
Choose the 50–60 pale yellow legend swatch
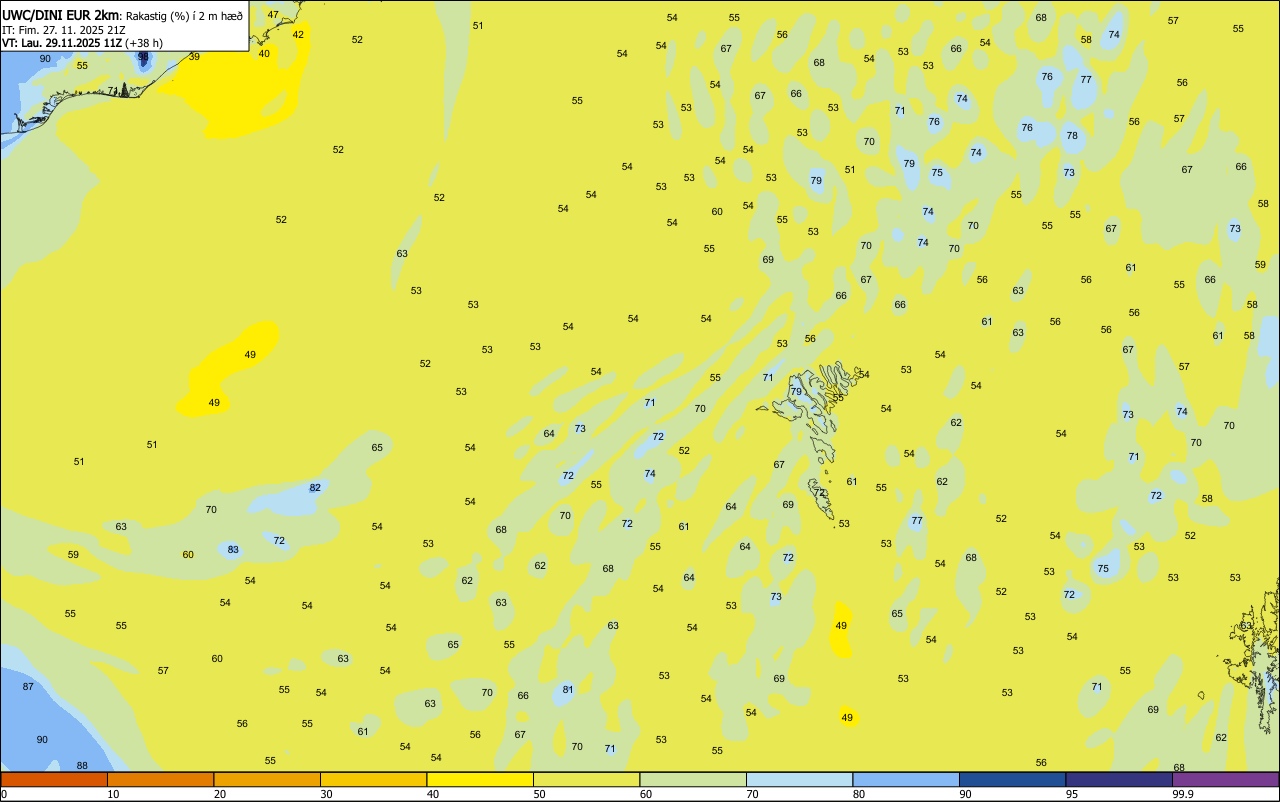586,779
